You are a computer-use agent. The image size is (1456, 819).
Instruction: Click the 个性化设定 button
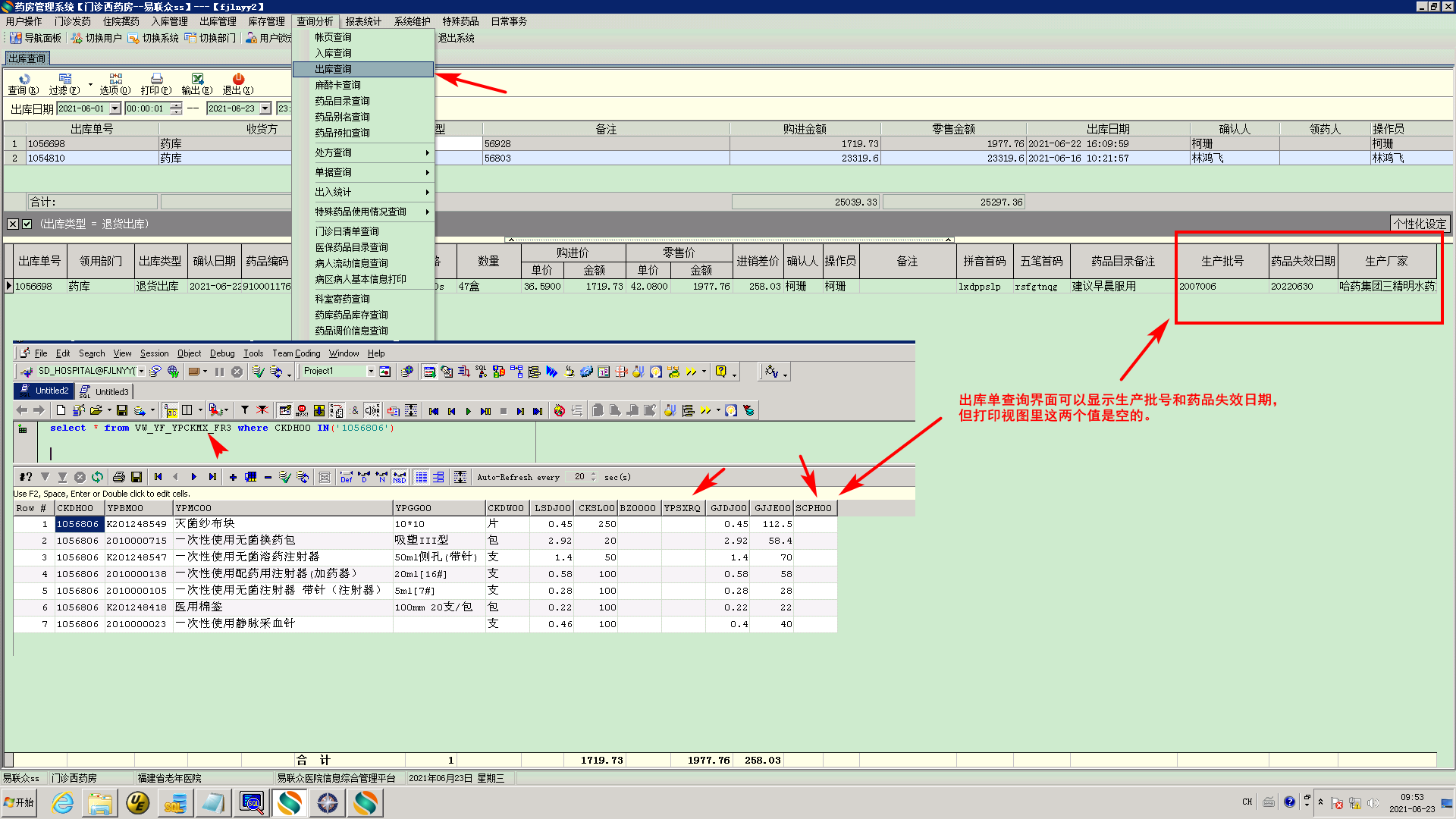[x=1420, y=224]
